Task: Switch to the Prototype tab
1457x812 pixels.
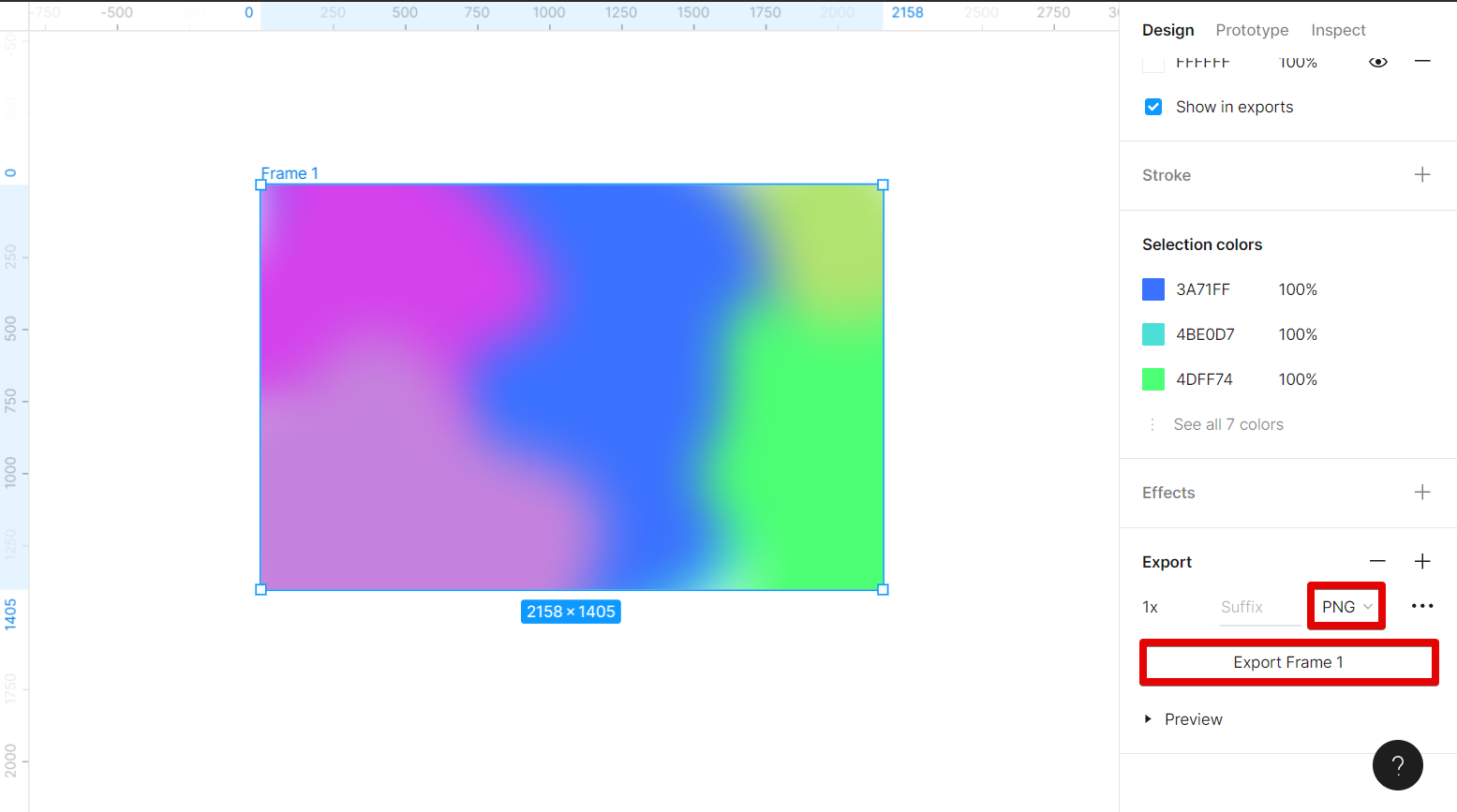Action: [1252, 30]
